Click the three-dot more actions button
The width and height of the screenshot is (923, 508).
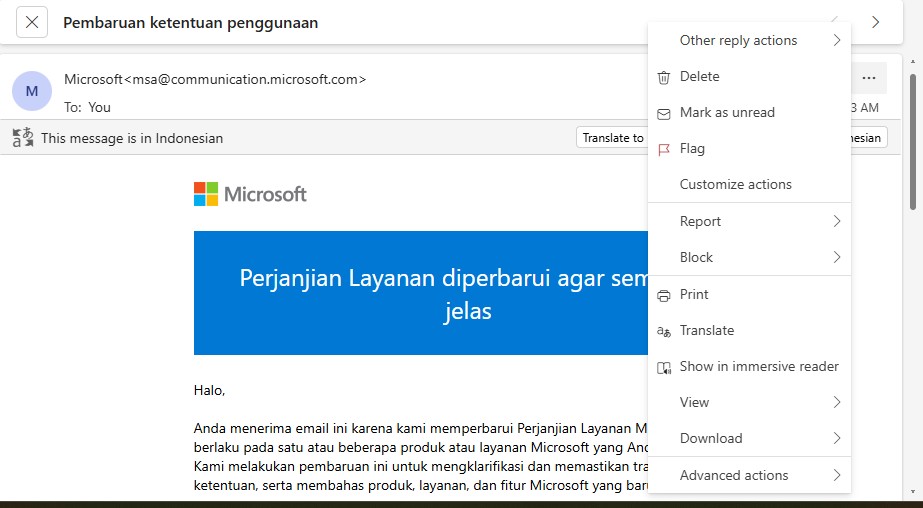tap(868, 78)
